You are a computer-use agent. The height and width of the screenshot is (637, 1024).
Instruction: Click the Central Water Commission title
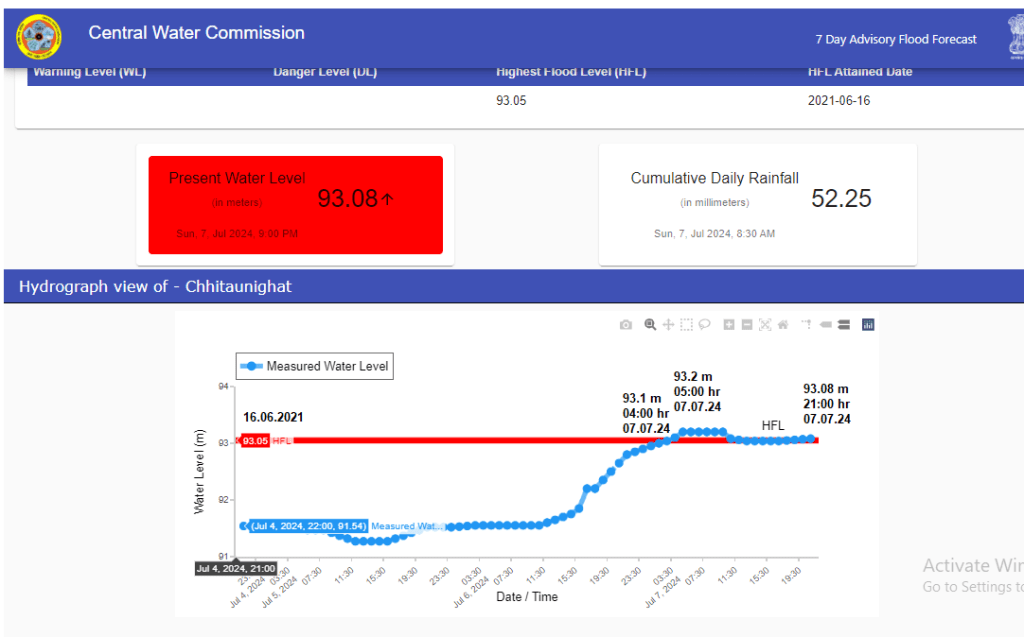[196, 33]
